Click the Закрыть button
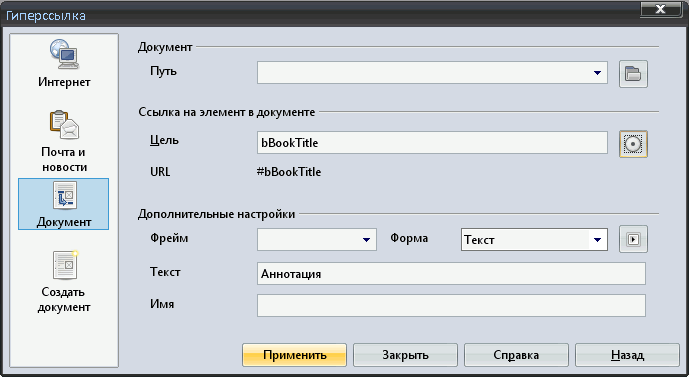The width and height of the screenshot is (689, 377). pyautogui.click(x=405, y=355)
